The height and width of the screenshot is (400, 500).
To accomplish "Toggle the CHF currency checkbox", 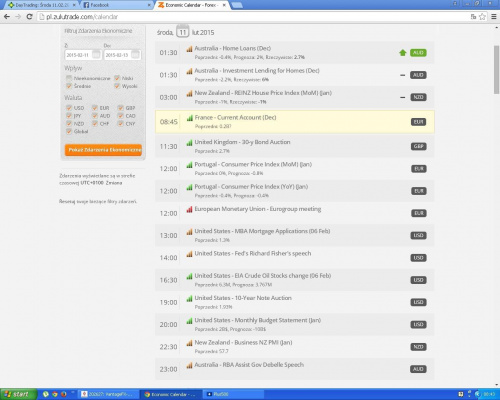I will 95,124.
